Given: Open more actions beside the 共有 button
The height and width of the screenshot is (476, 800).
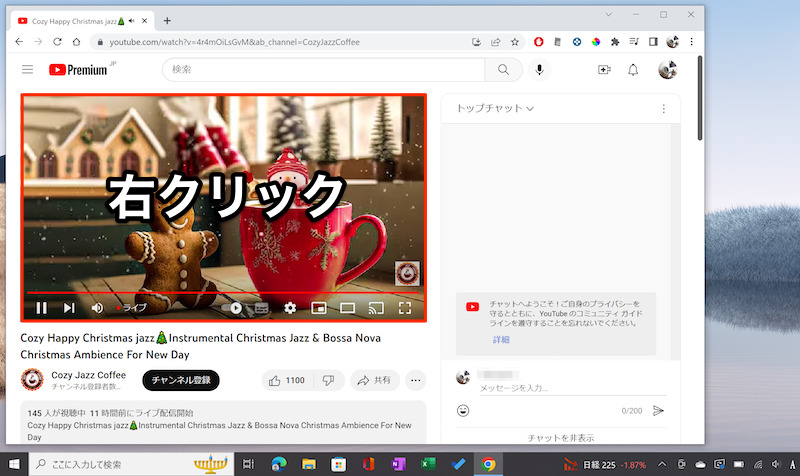Looking at the screenshot, I should point(416,380).
